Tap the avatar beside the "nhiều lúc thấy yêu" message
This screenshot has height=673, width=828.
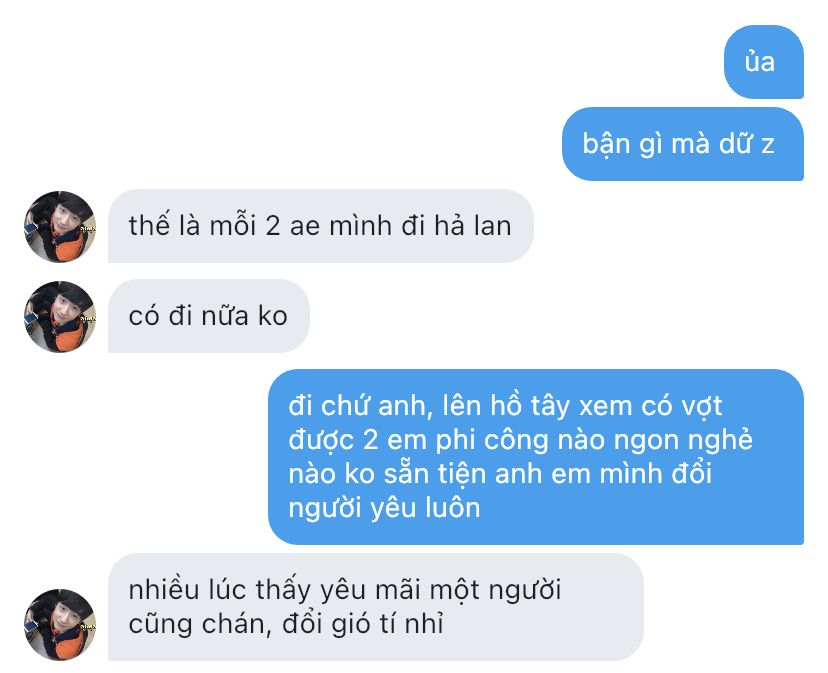click(60, 624)
